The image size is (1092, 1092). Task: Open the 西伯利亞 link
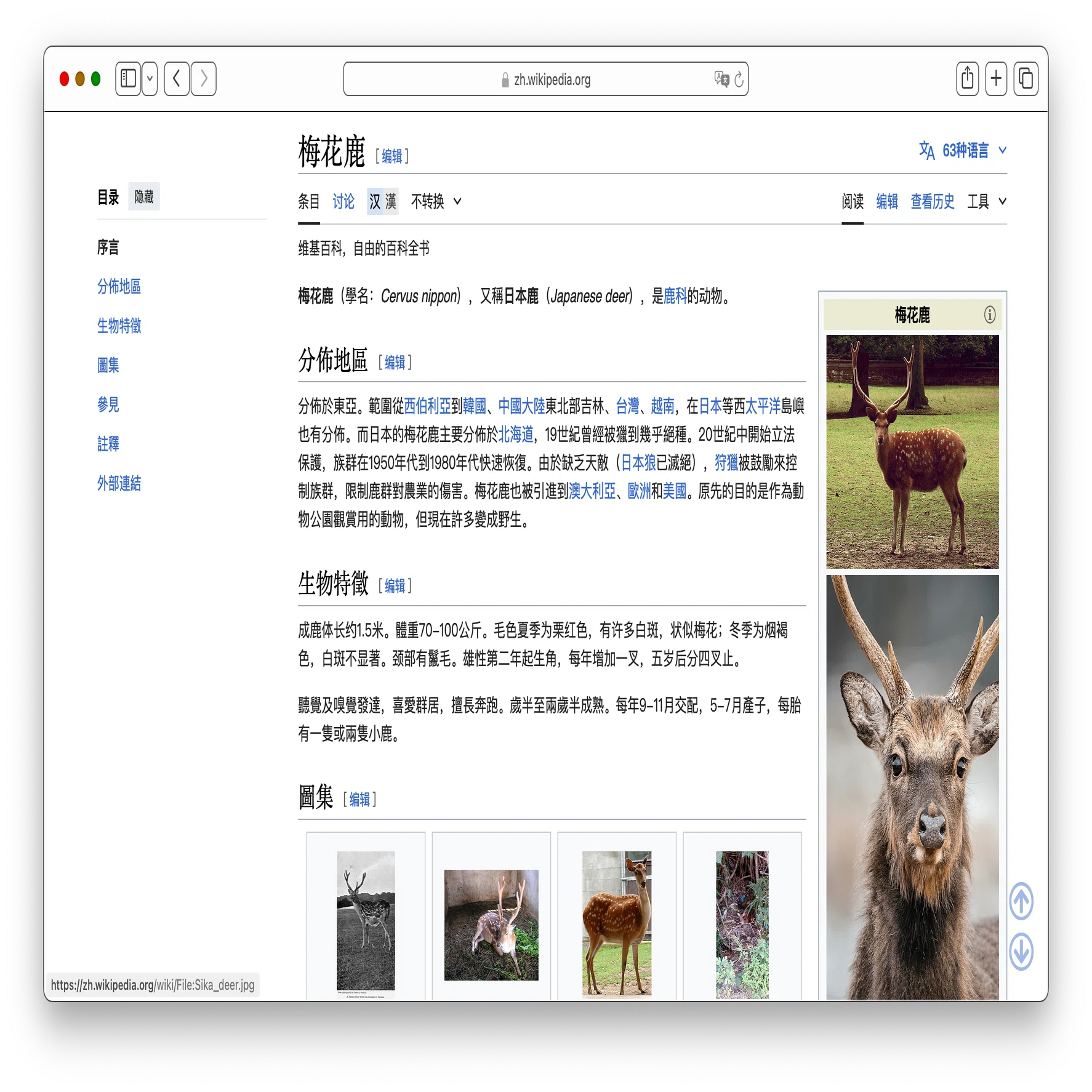(427, 406)
